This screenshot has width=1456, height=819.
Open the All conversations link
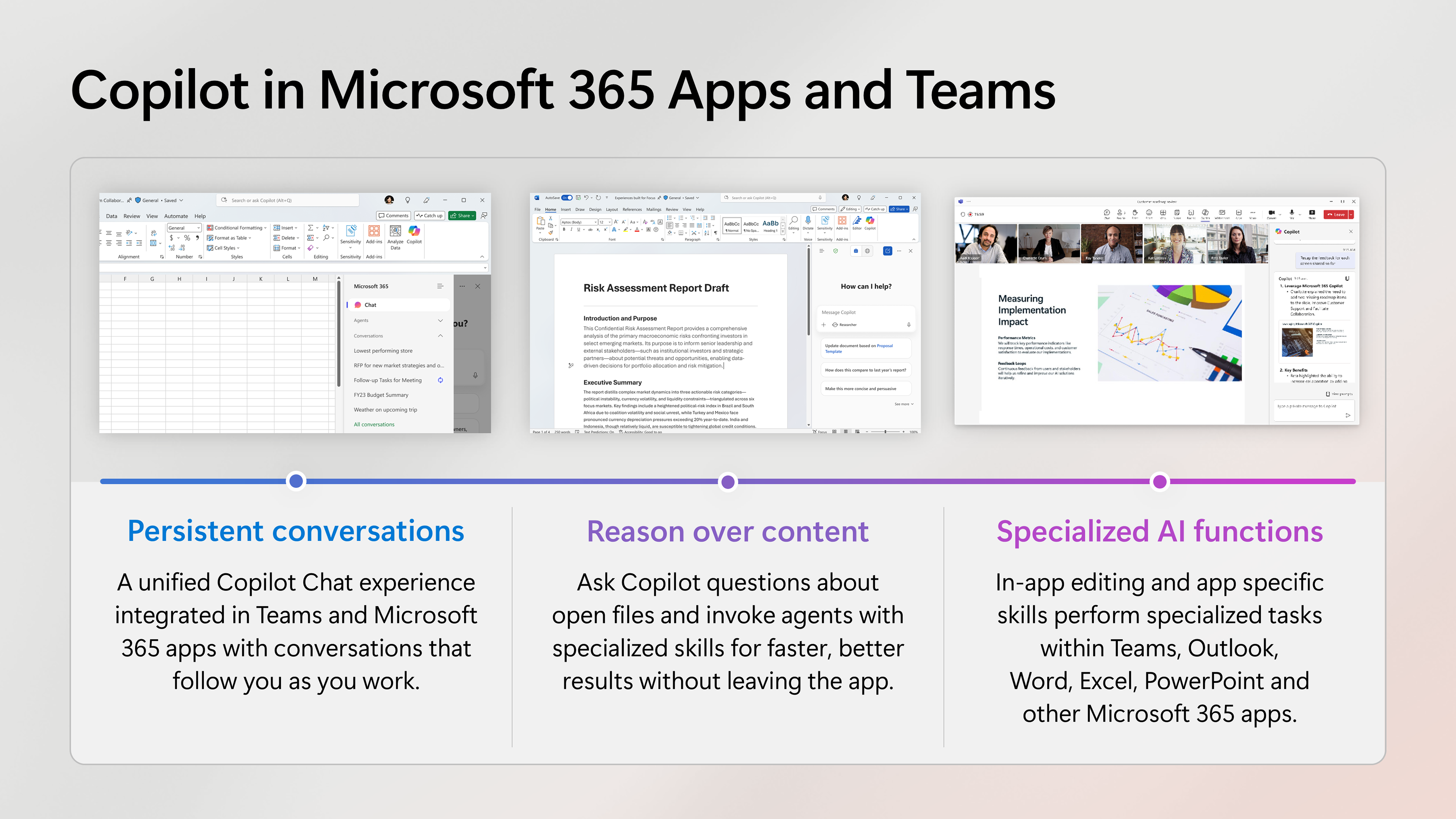point(373,425)
